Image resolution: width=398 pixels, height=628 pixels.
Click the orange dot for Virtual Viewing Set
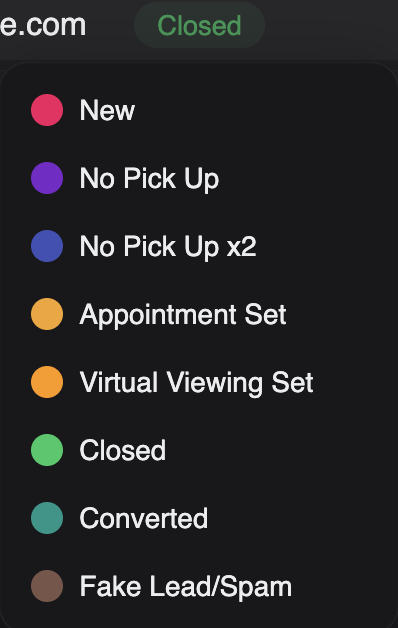[47, 382]
